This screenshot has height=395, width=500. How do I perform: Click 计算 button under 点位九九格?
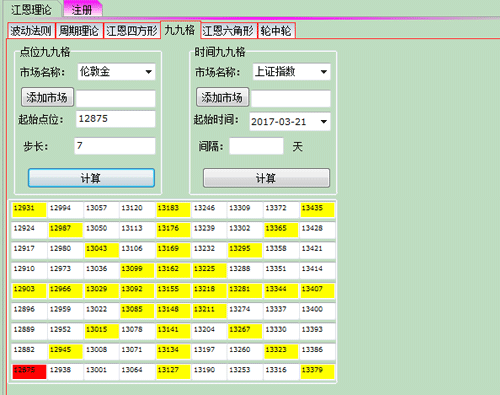point(91,178)
